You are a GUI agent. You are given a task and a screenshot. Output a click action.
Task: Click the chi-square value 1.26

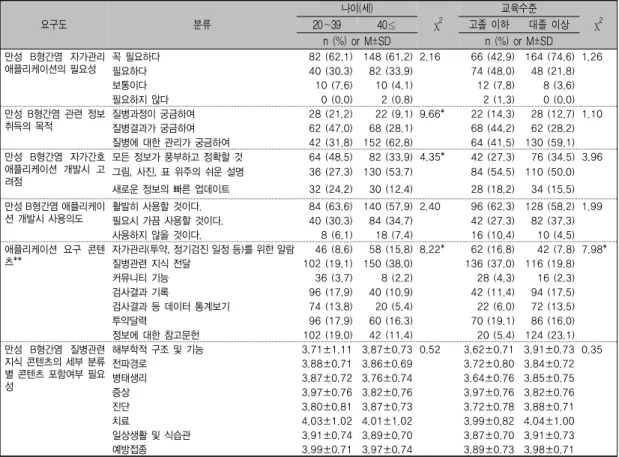tap(592, 57)
